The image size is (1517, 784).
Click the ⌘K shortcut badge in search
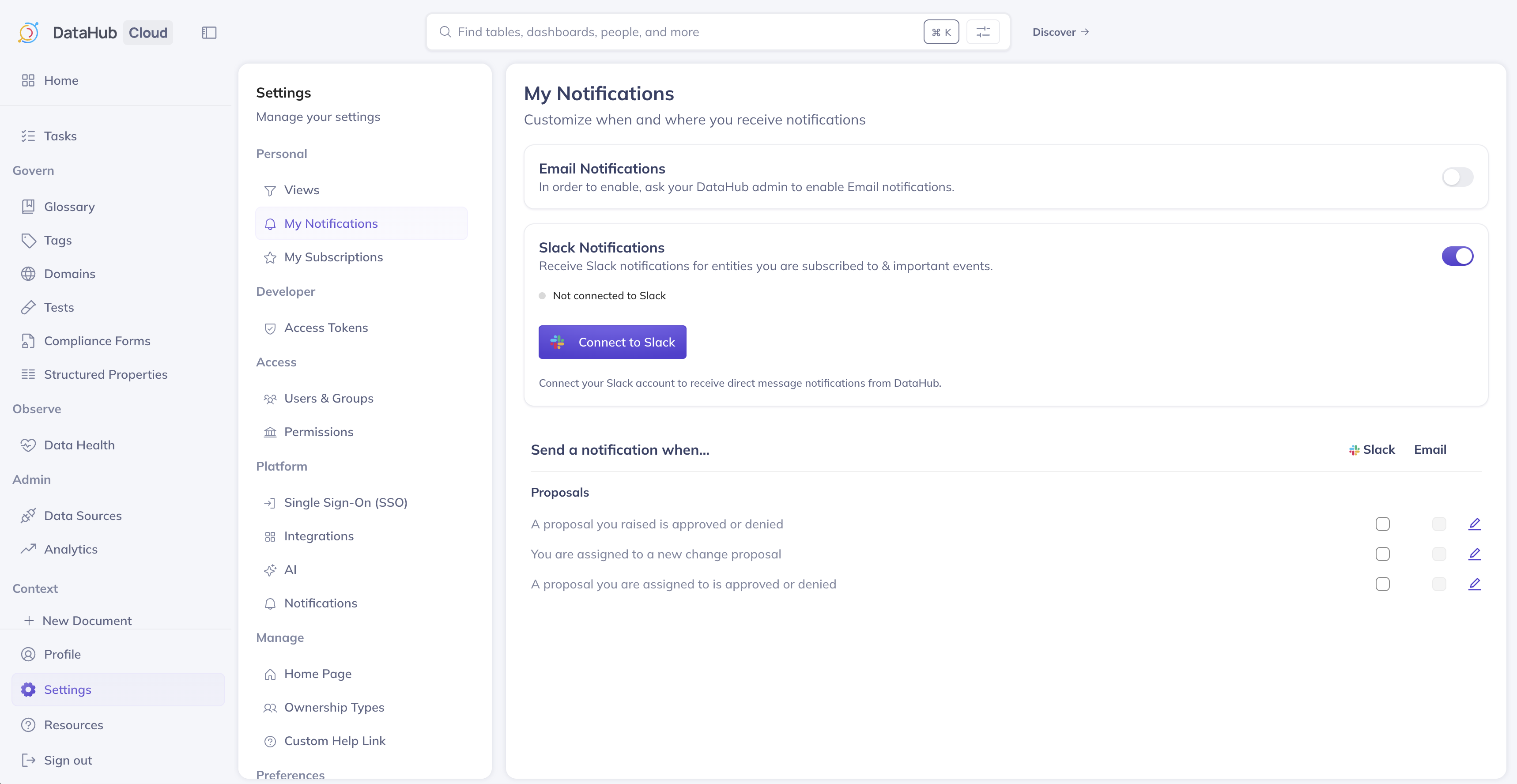point(941,32)
